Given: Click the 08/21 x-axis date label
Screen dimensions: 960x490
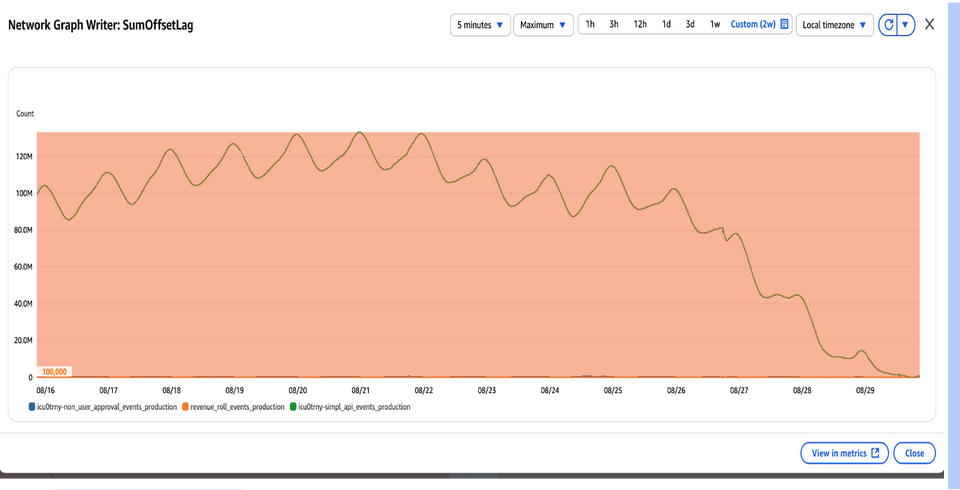Looking at the screenshot, I should [361, 390].
